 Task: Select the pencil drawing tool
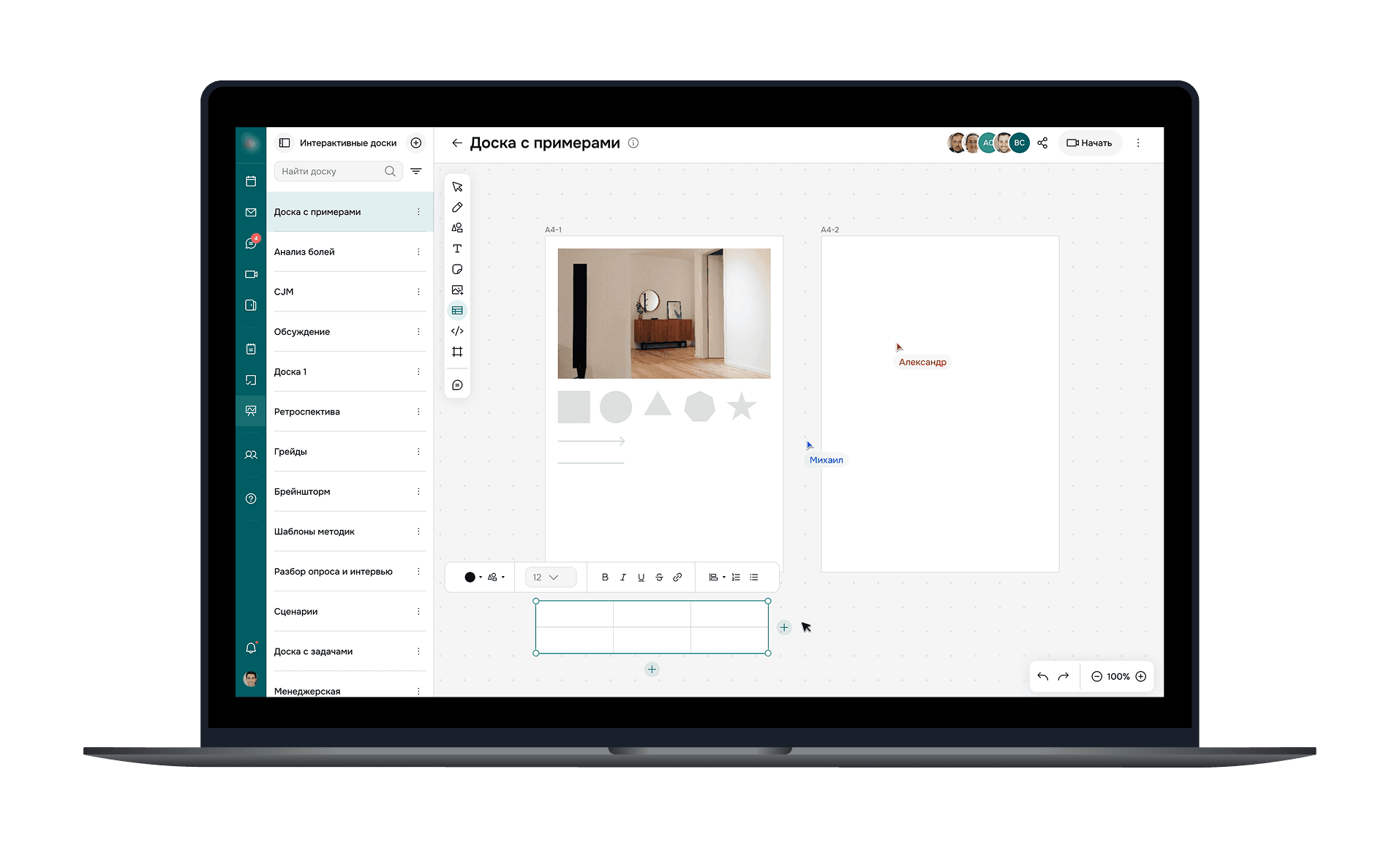457,208
